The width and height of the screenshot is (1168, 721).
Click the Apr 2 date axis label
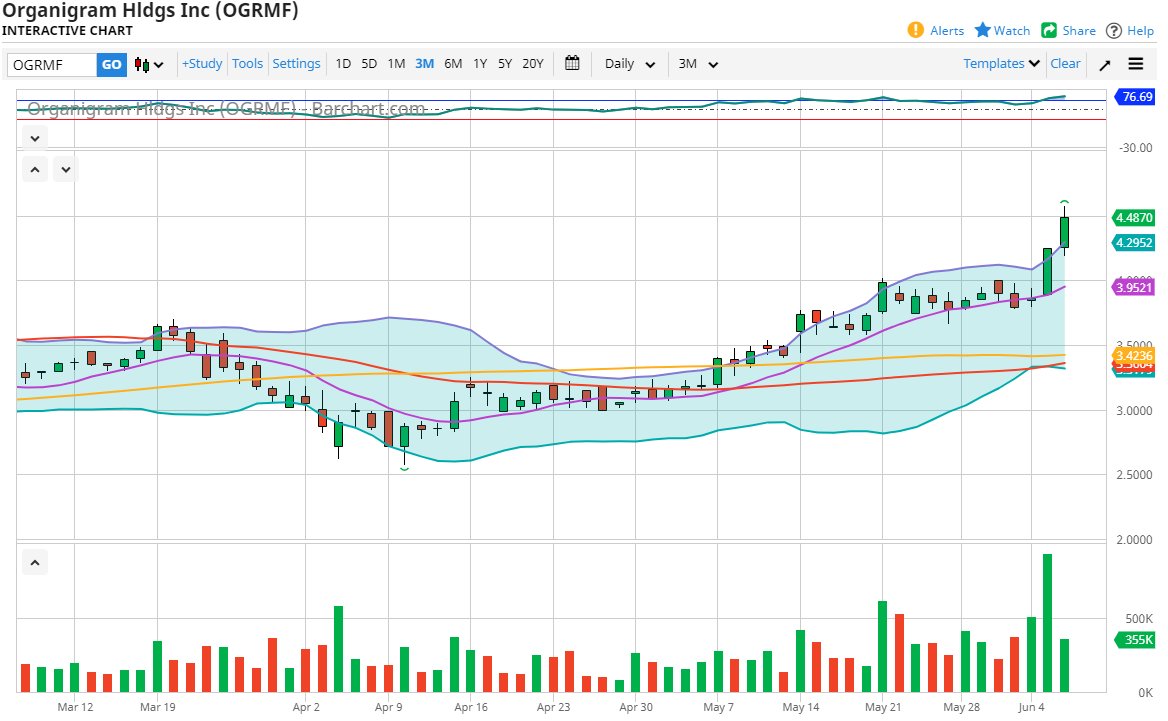306,707
